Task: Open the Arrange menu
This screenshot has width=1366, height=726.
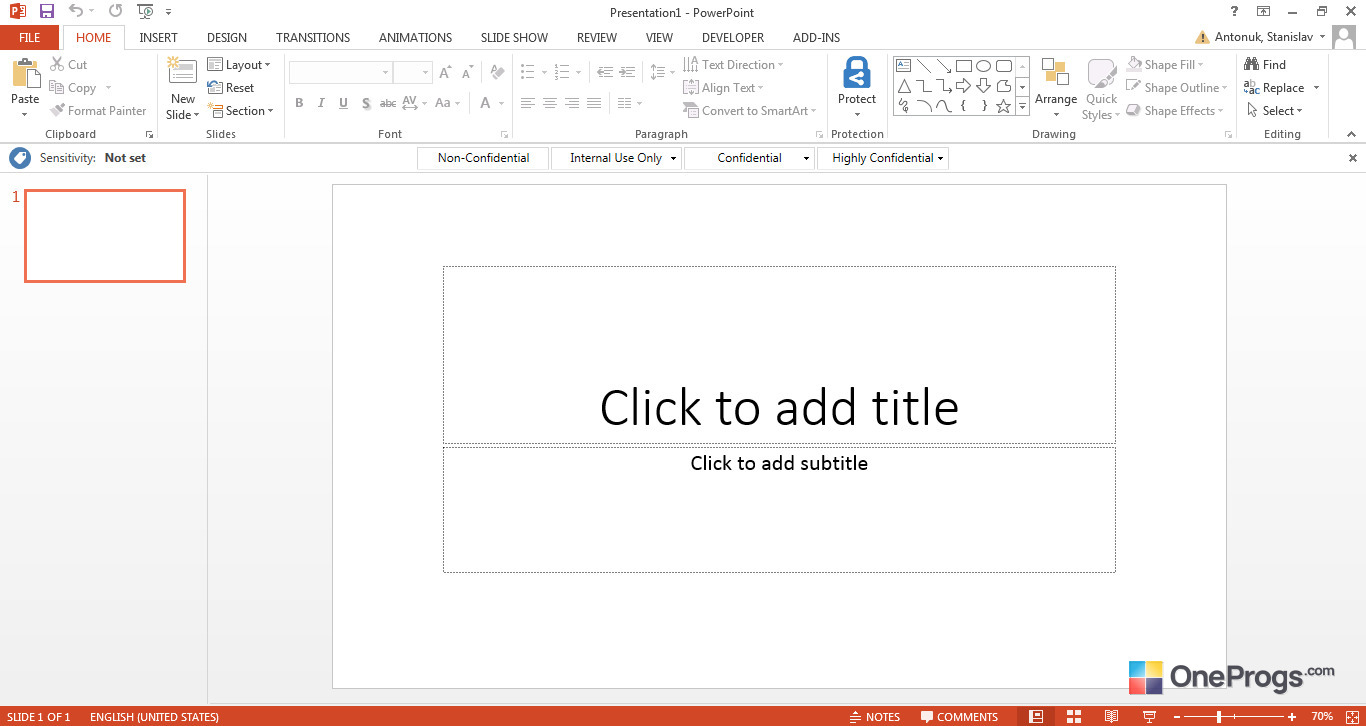Action: [1056, 87]
